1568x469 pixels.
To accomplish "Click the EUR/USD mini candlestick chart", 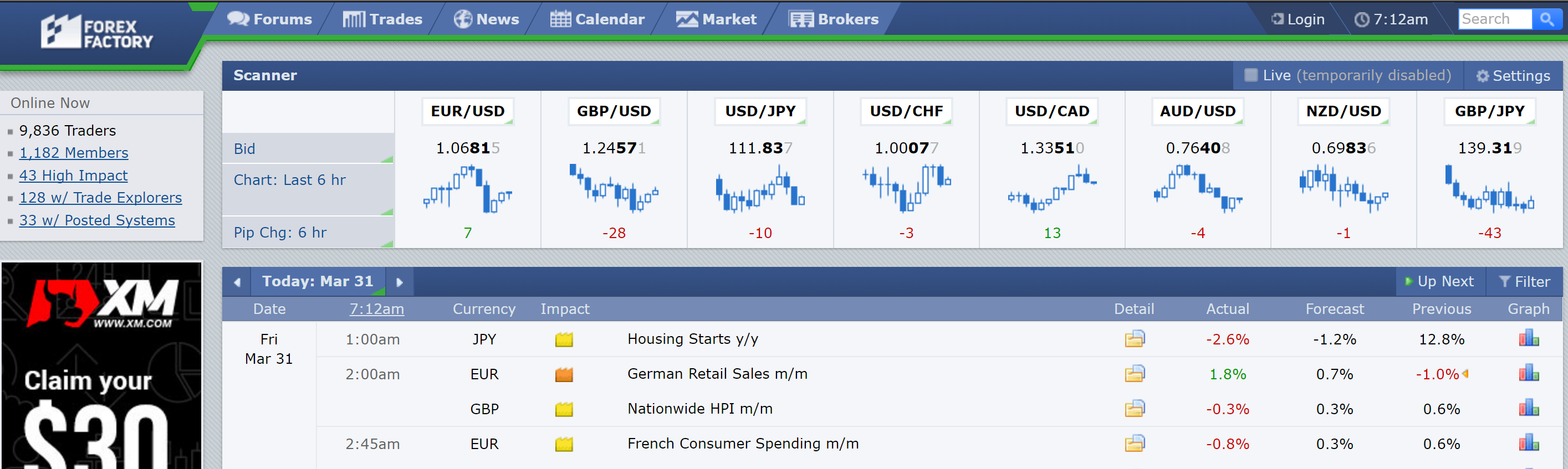I will coord(467,189).
